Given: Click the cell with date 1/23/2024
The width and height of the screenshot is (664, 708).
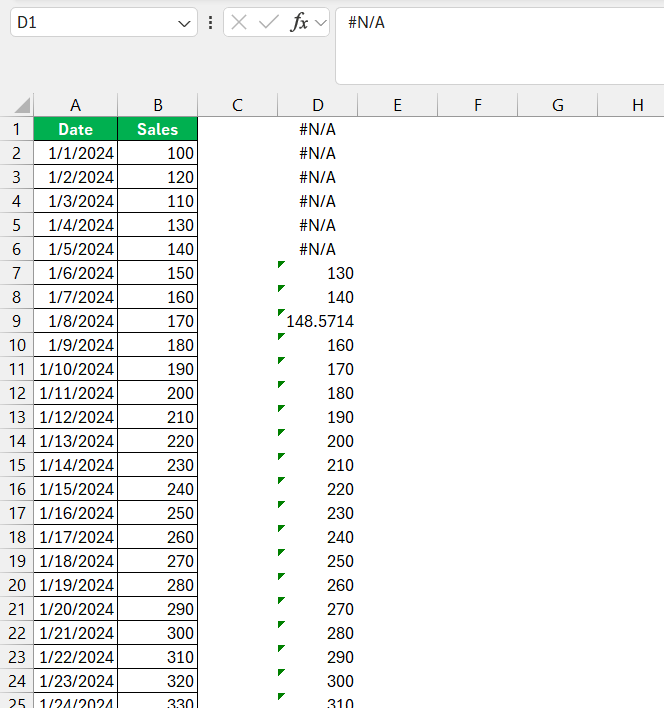Looking at the screenshot, I should tap(75, 681).
